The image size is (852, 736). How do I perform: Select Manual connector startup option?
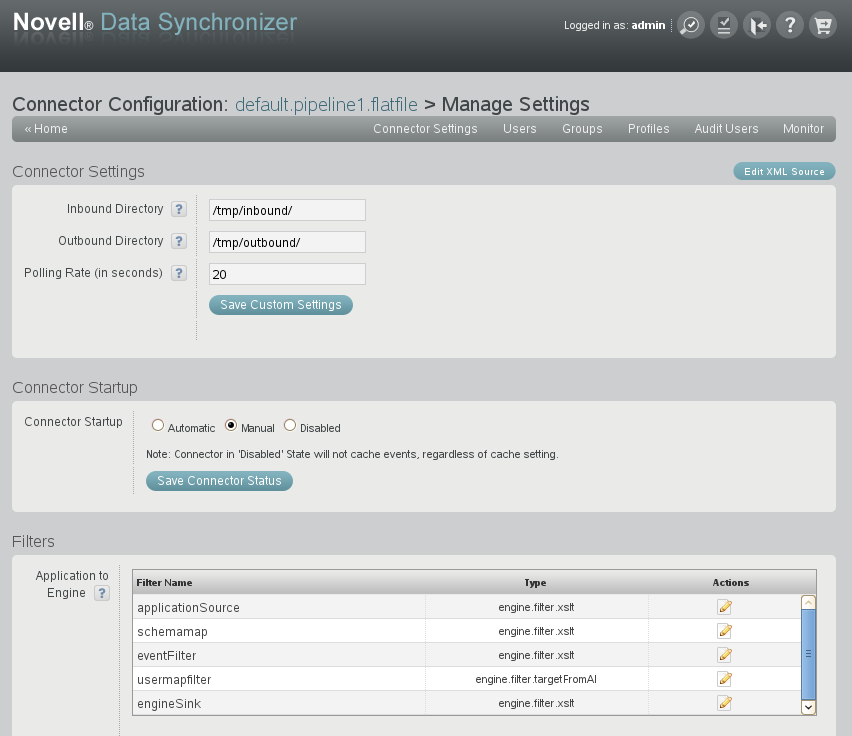tap(231, 425)
